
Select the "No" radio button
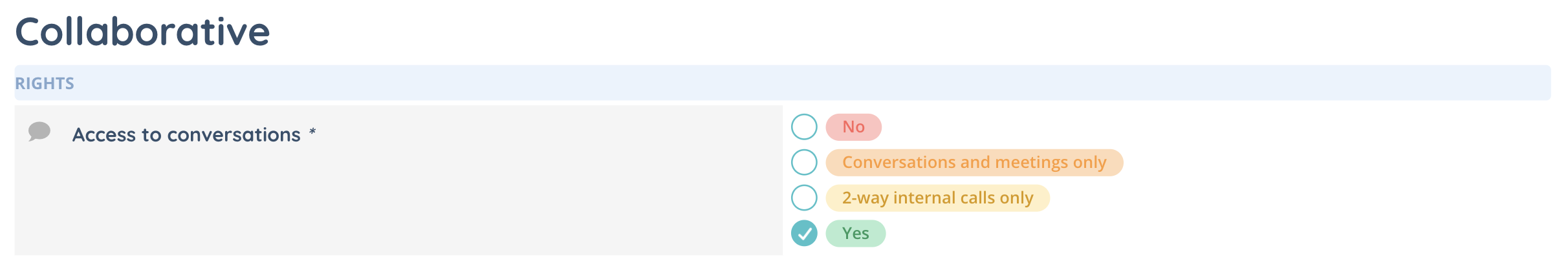804,127
